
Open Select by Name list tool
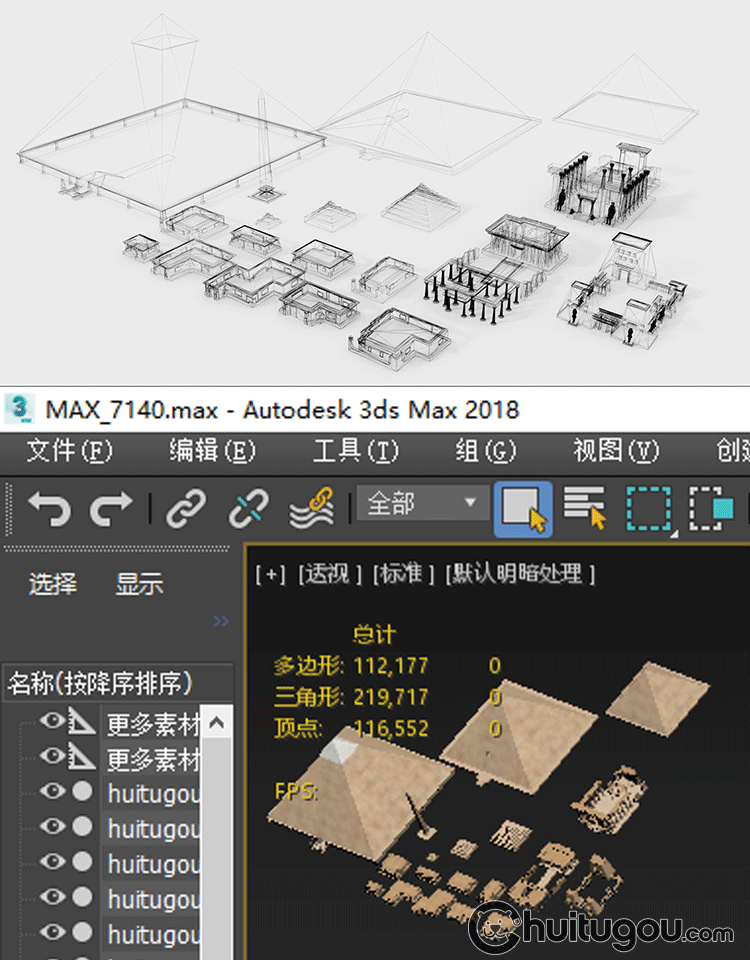[584, 508]
